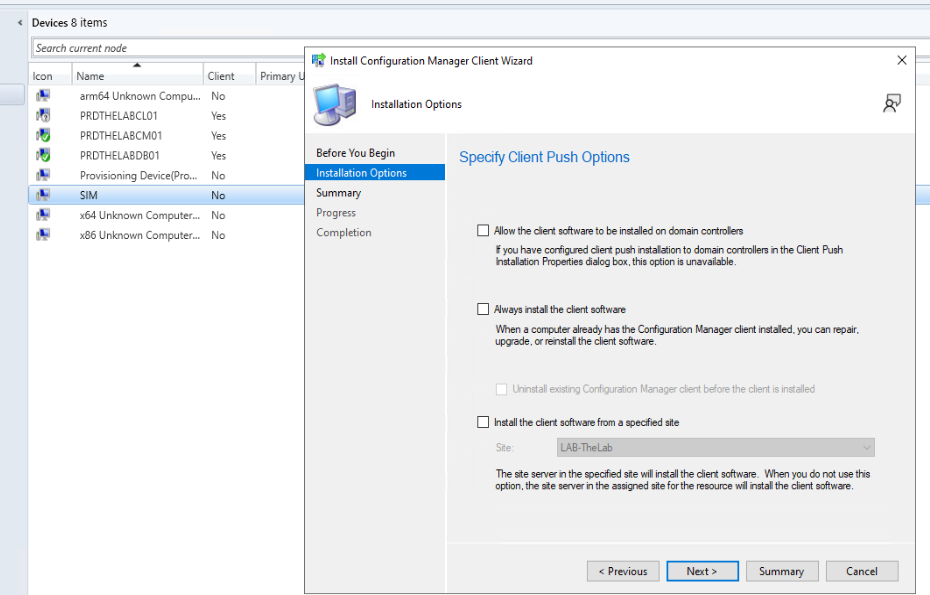The width and height of the screenshot is (930, 595).
Task: Select the Completion step in sidebar
Action: [x=343, y=233]
